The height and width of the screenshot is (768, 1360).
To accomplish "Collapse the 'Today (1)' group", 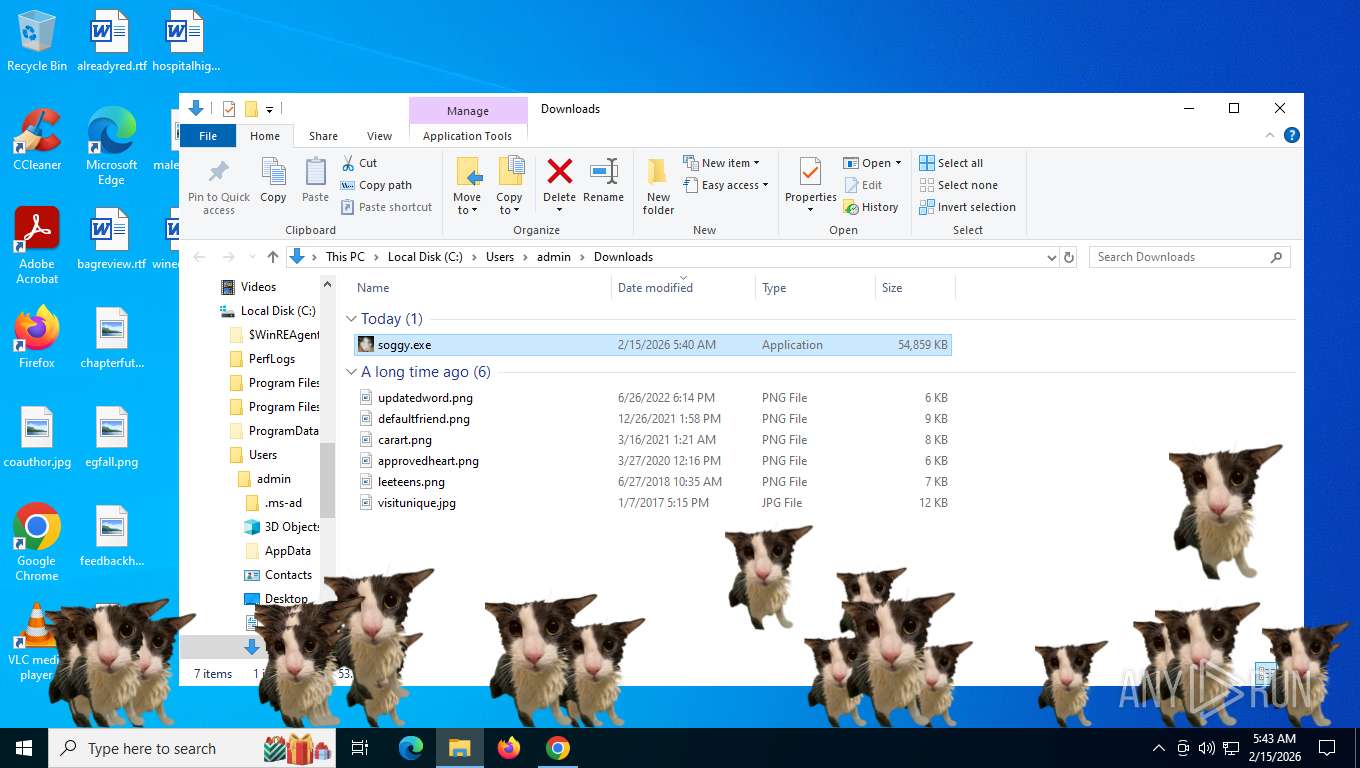I will 351,319.
